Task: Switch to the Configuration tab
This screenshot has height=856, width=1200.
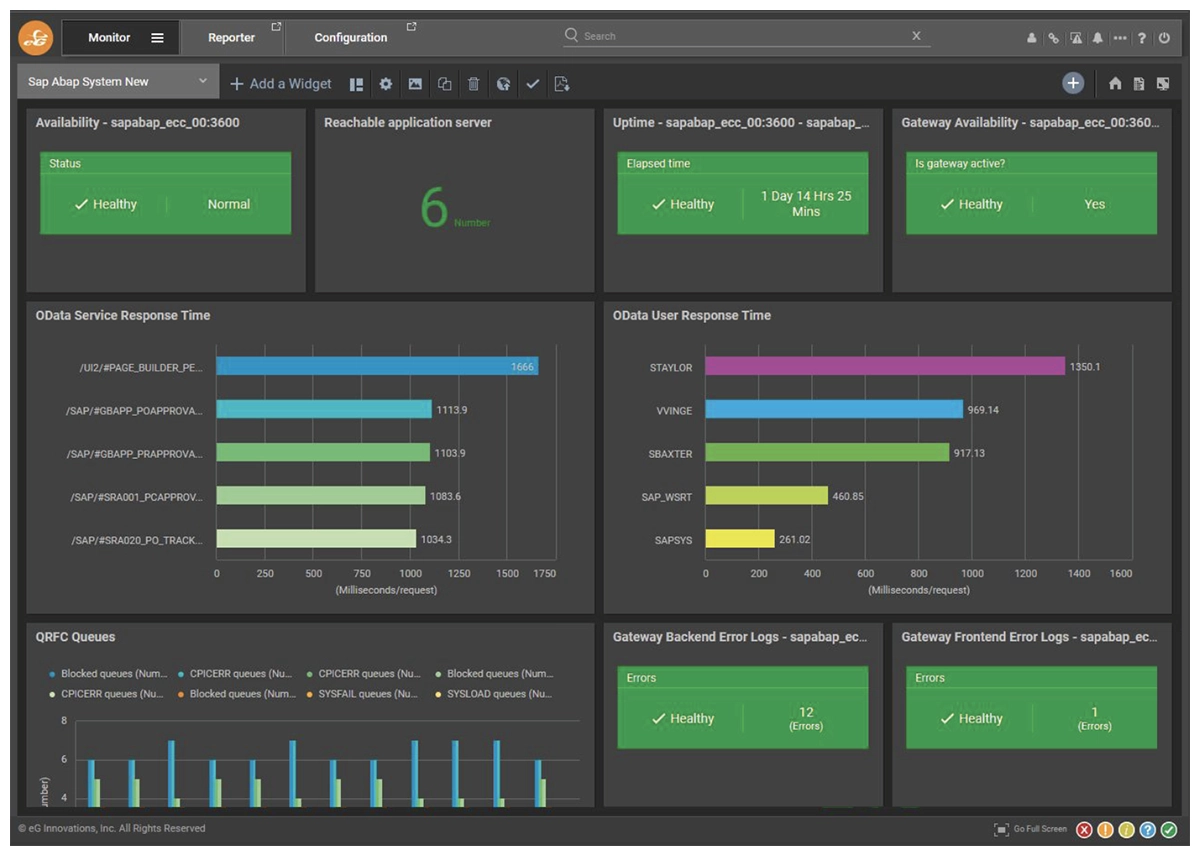Action: [351, 38]
